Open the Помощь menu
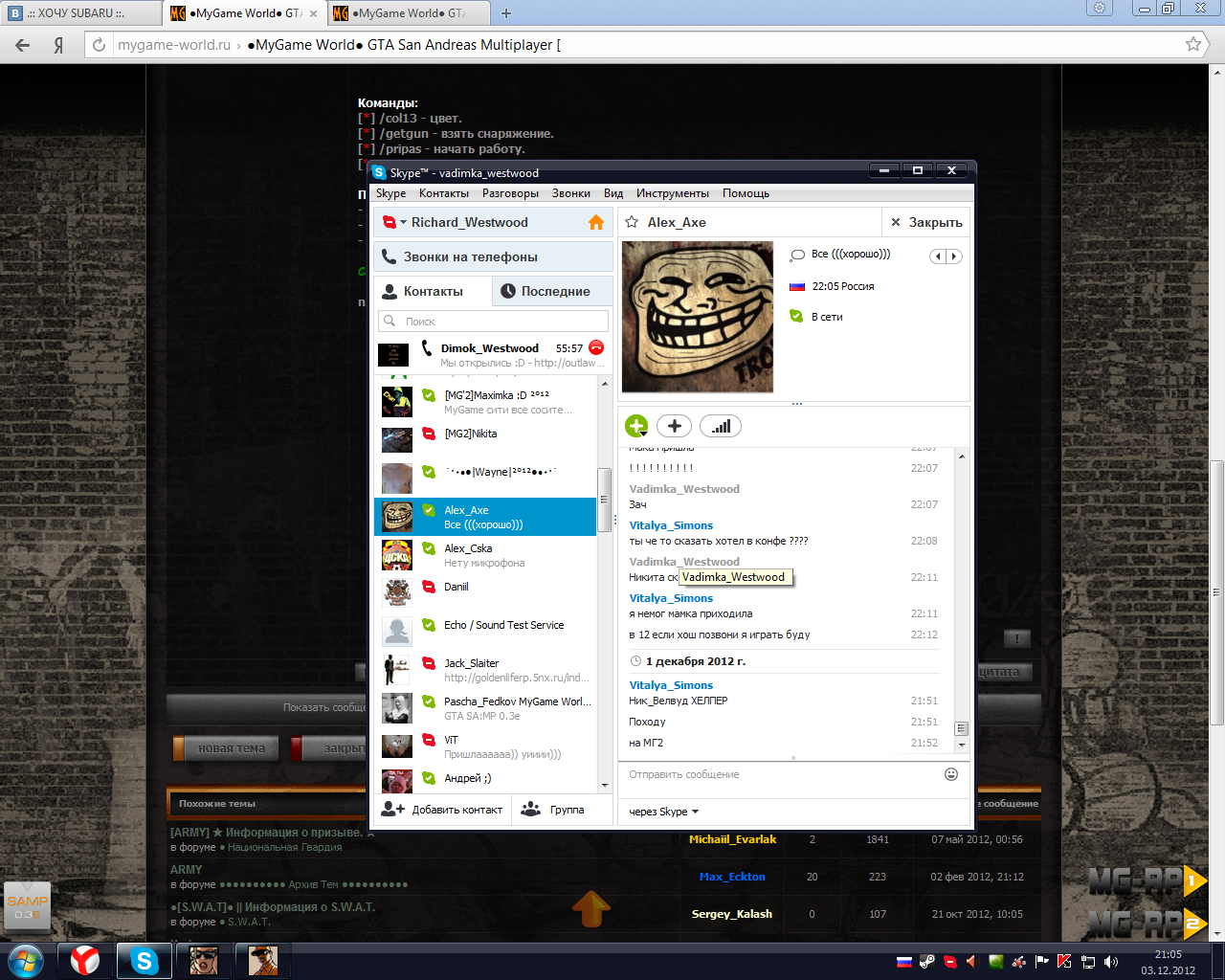 click(x=746, y=193)
